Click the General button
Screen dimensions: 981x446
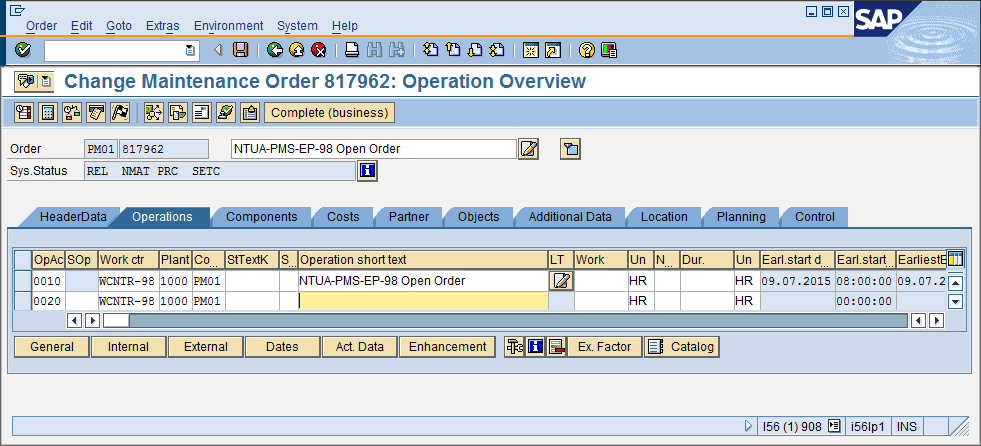point(51,347)
